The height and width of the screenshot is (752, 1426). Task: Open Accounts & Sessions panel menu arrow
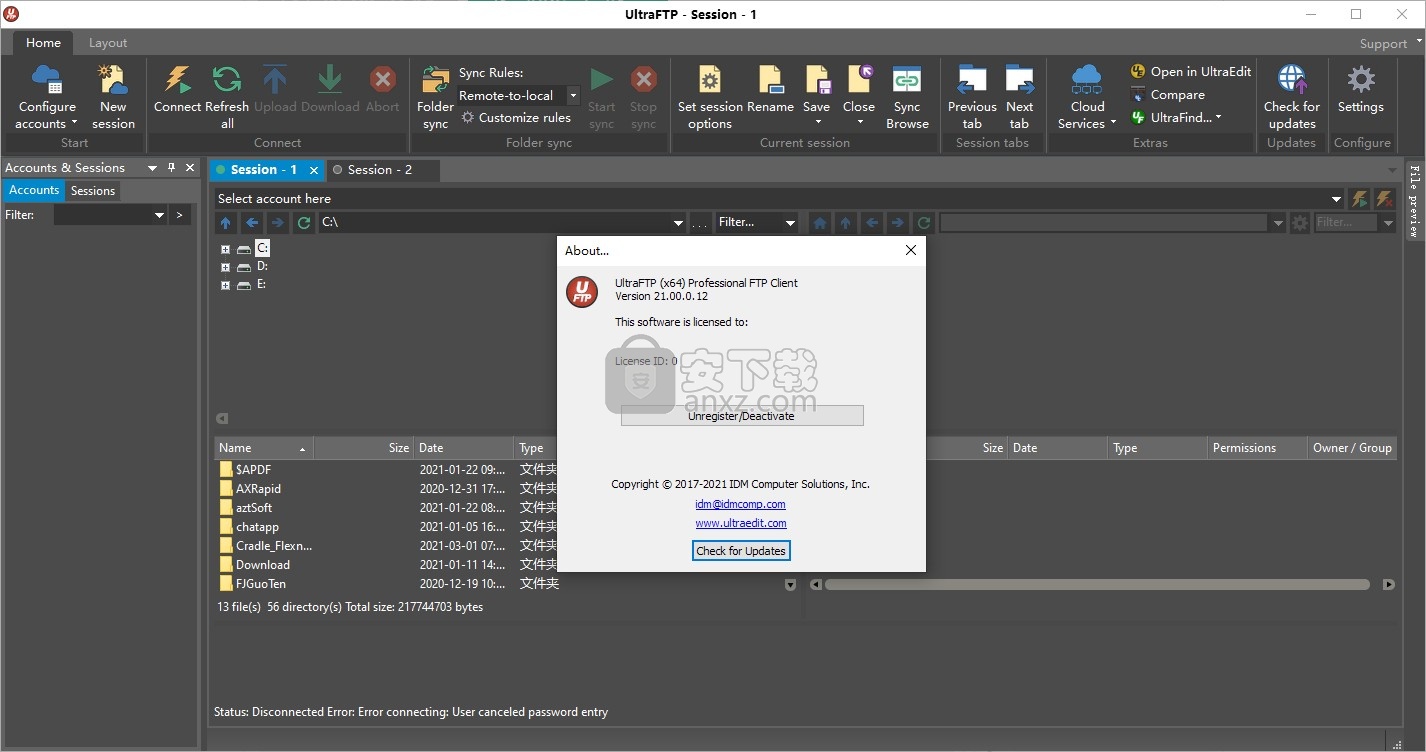point(152,168)
